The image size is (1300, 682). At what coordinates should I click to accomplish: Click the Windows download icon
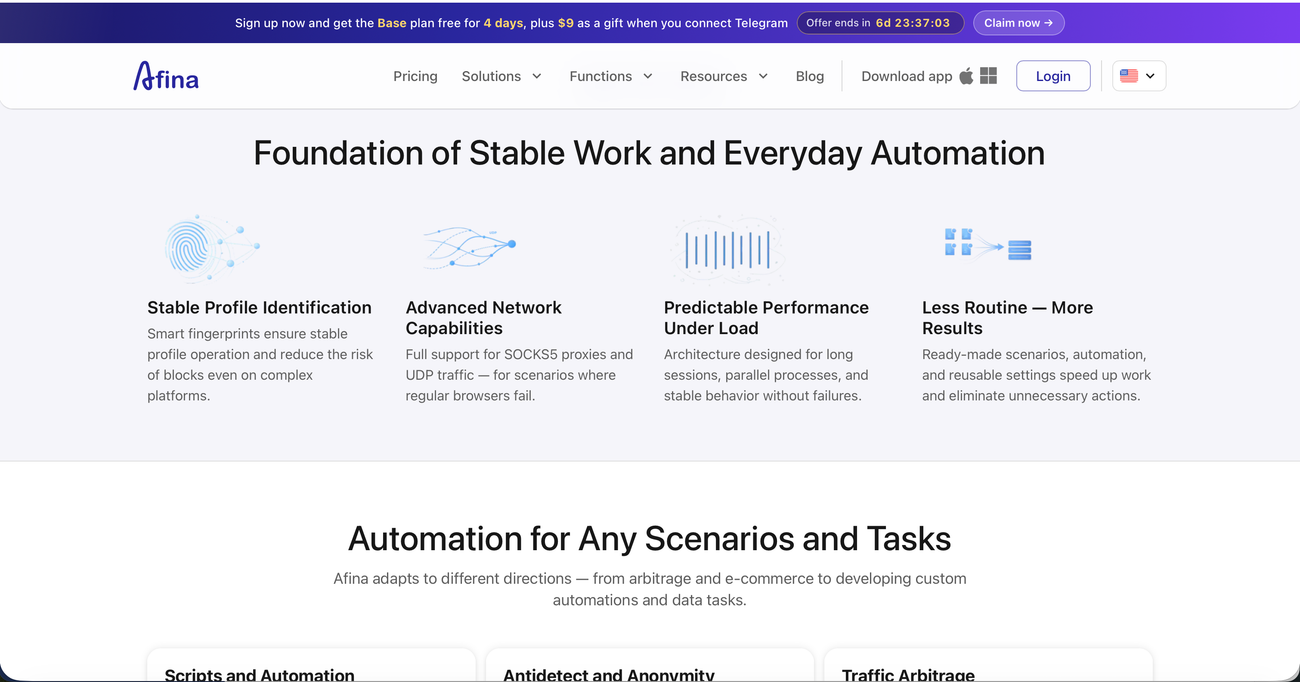pos(988,76)
